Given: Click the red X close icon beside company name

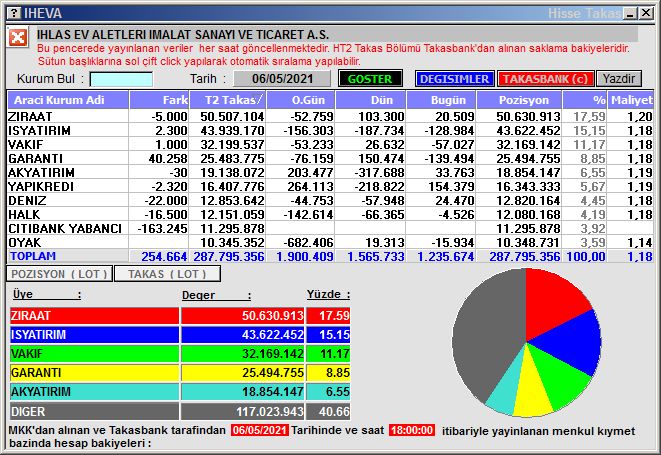Looking at the screenshot, I should coord(18,38).
